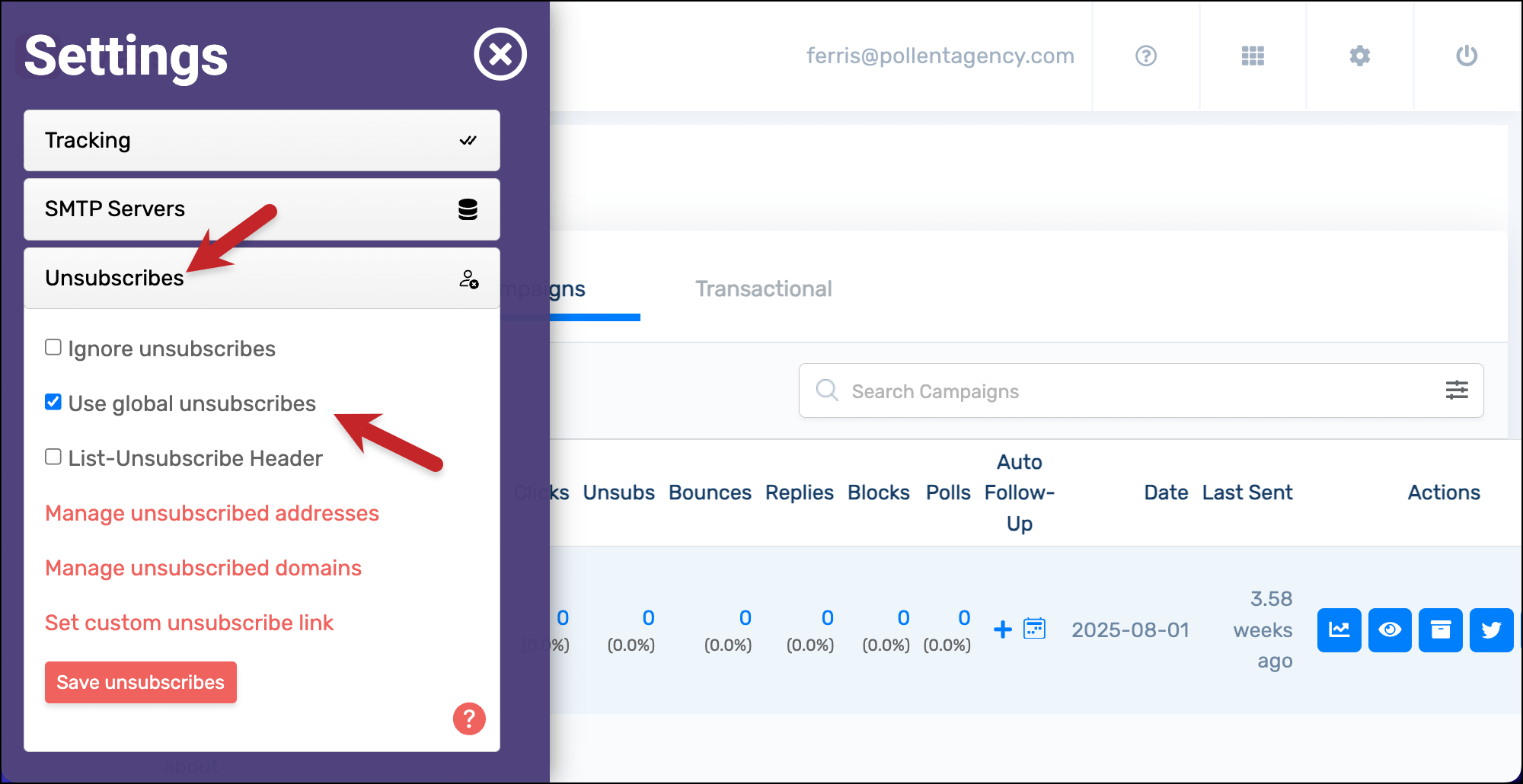This screenshot has height=784, width=1523.
Task: Enable Ignore unsubscribes checkbox
Action: click(53, 348)
